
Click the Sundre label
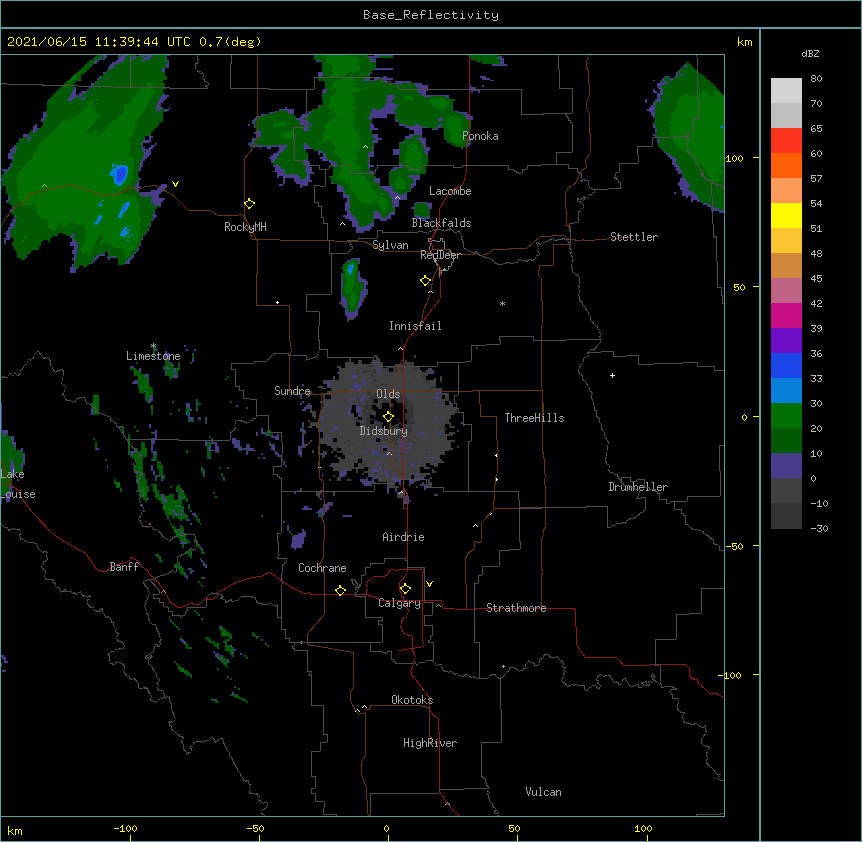[x=292, y=391]
